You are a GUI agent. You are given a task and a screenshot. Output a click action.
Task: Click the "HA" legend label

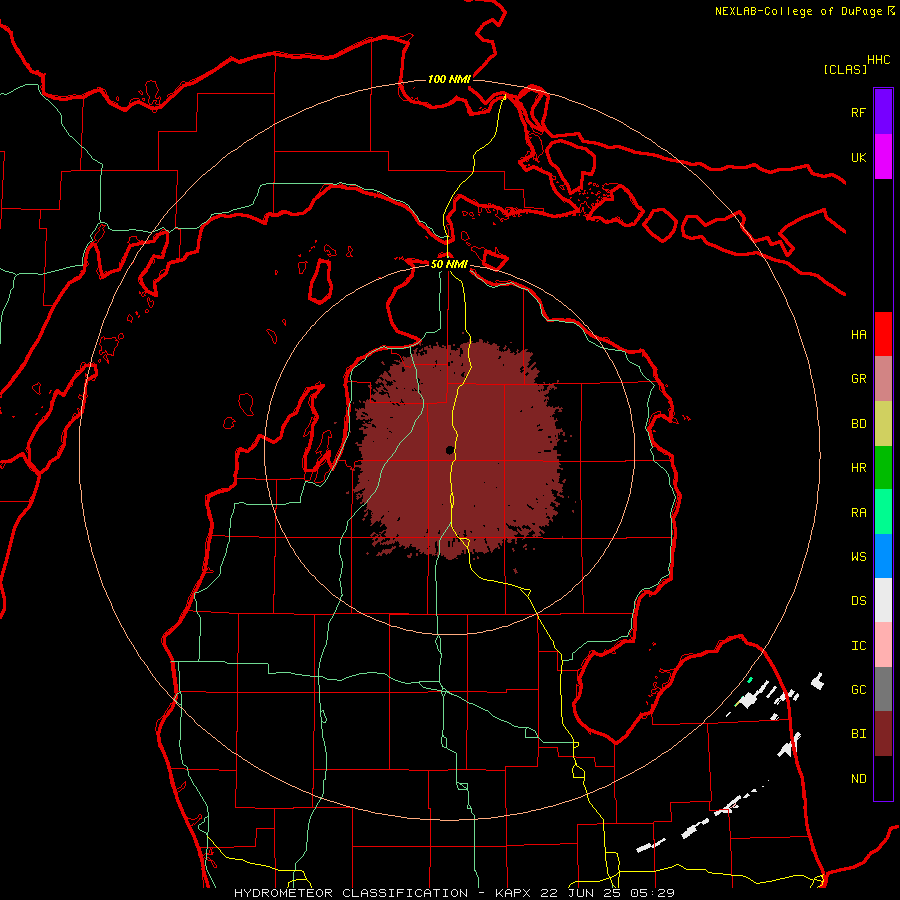pos(858,334)
